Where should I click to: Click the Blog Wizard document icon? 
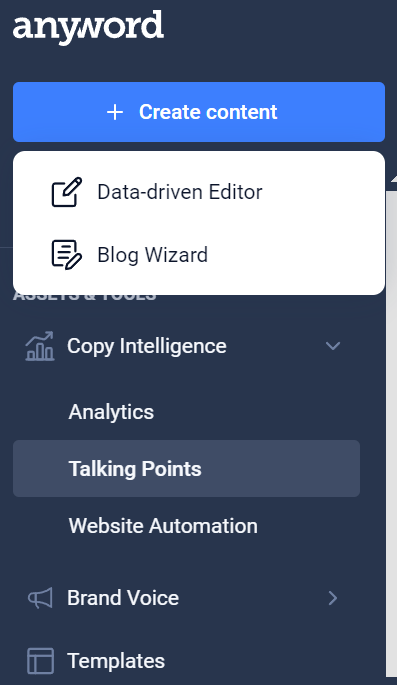point(67,255)
